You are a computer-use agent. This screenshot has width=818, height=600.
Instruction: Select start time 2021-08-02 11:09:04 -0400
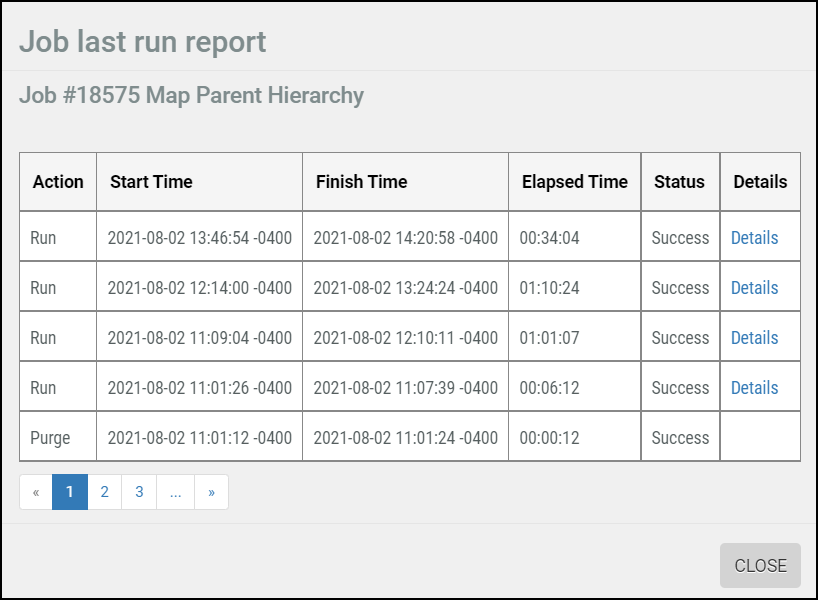click(x=199, y=338)
